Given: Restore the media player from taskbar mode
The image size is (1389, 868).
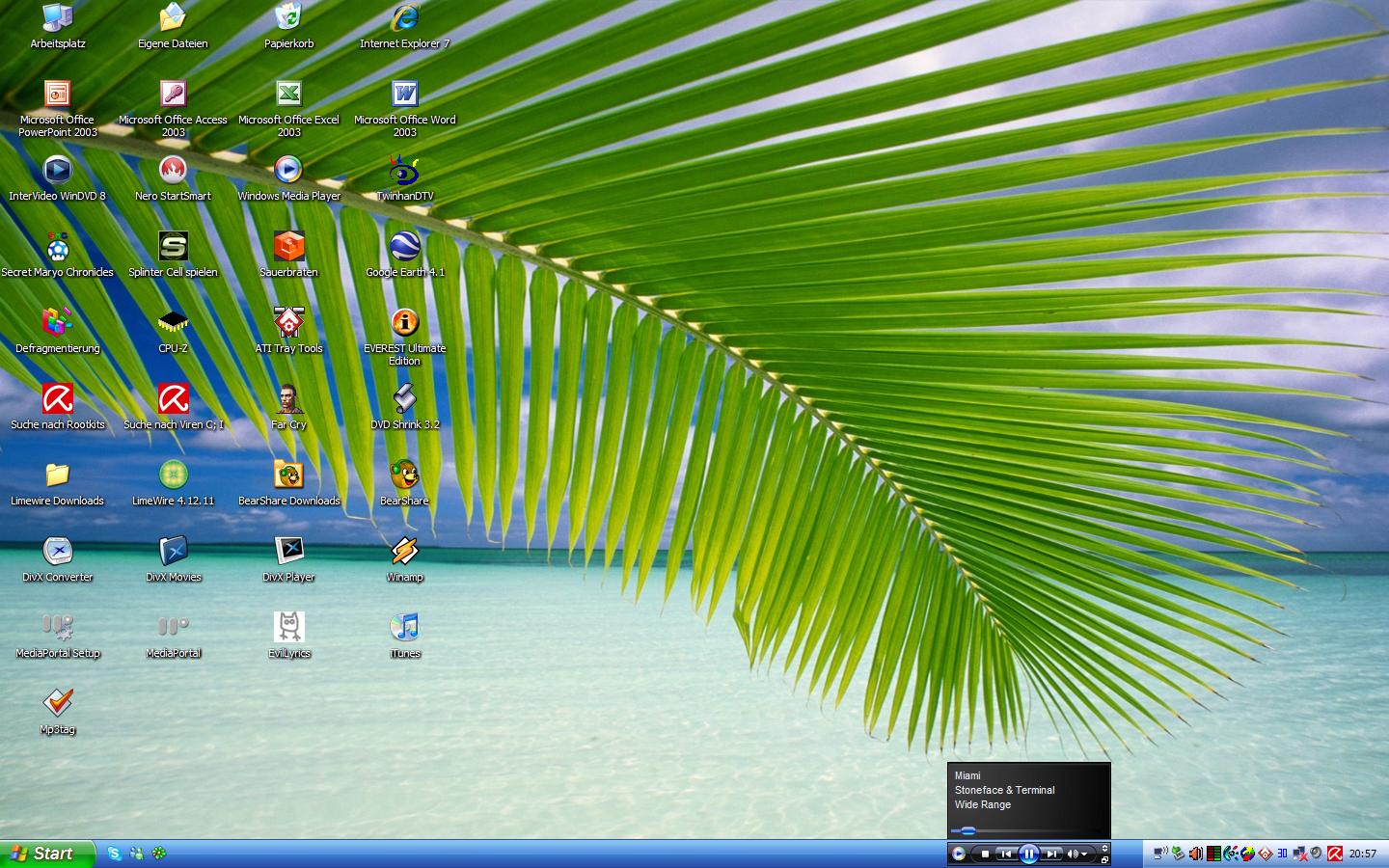Looking at the screenshot, I should point(1104,858).
